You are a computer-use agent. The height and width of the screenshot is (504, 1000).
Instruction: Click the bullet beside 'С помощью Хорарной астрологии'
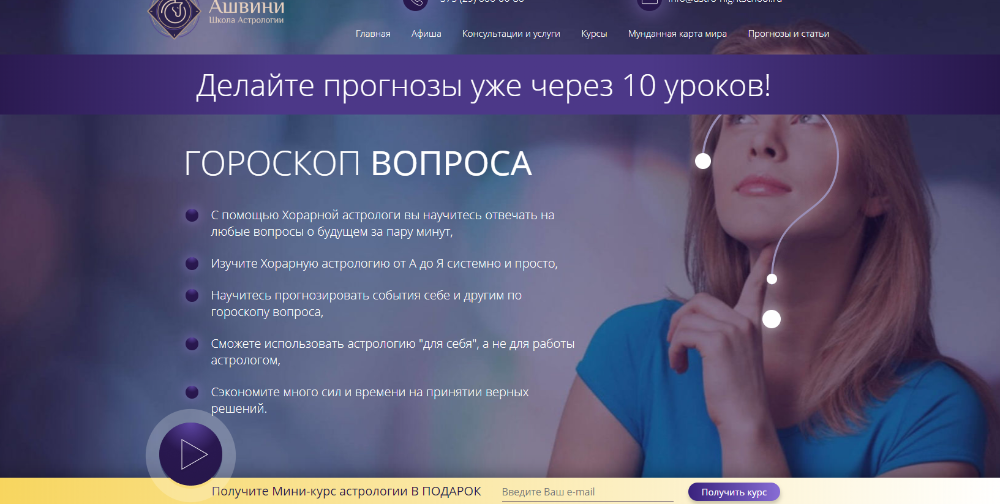191,215
